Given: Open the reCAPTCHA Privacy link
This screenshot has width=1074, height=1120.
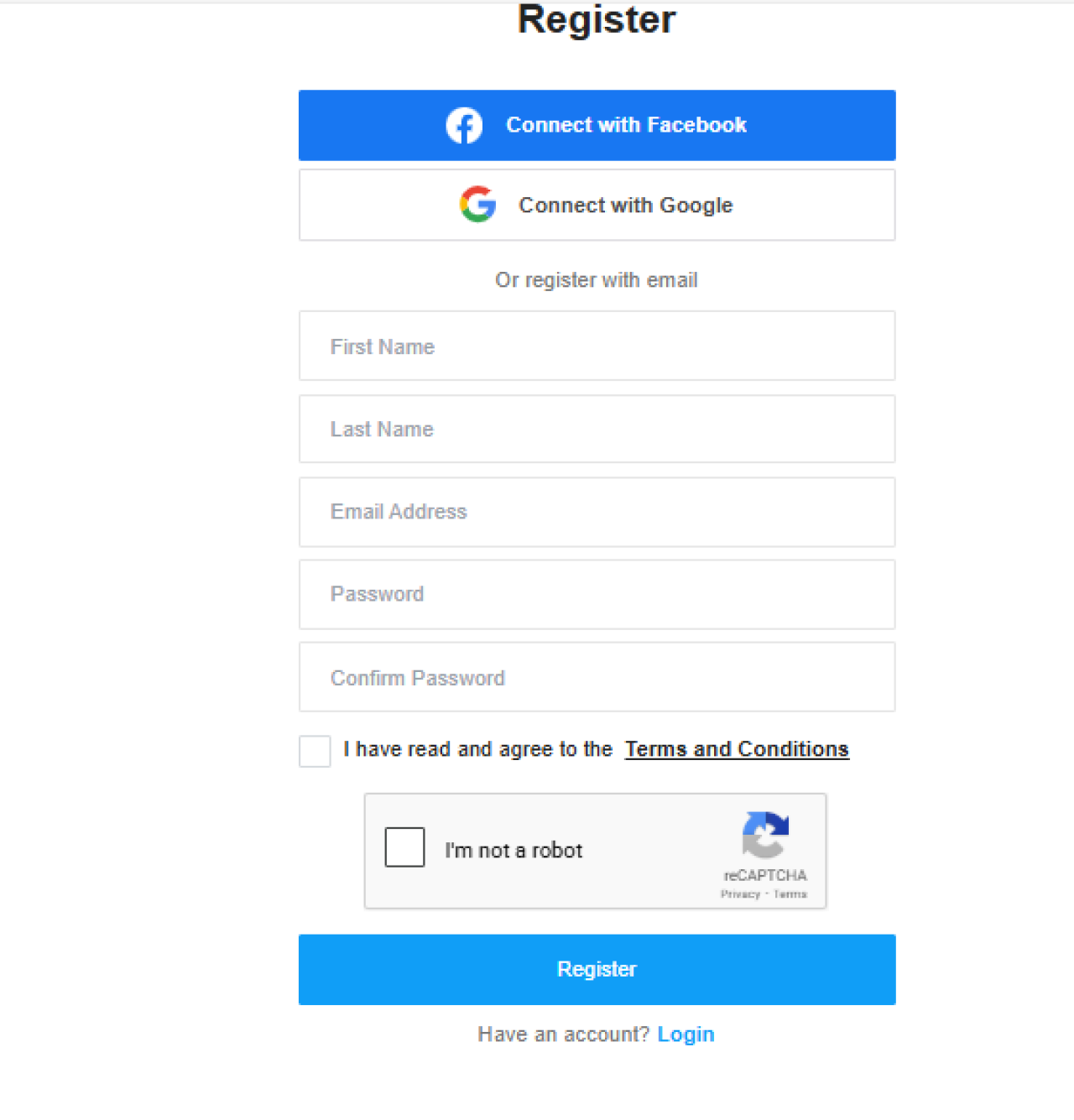Looking at the screenshot, I should [740, 894].
